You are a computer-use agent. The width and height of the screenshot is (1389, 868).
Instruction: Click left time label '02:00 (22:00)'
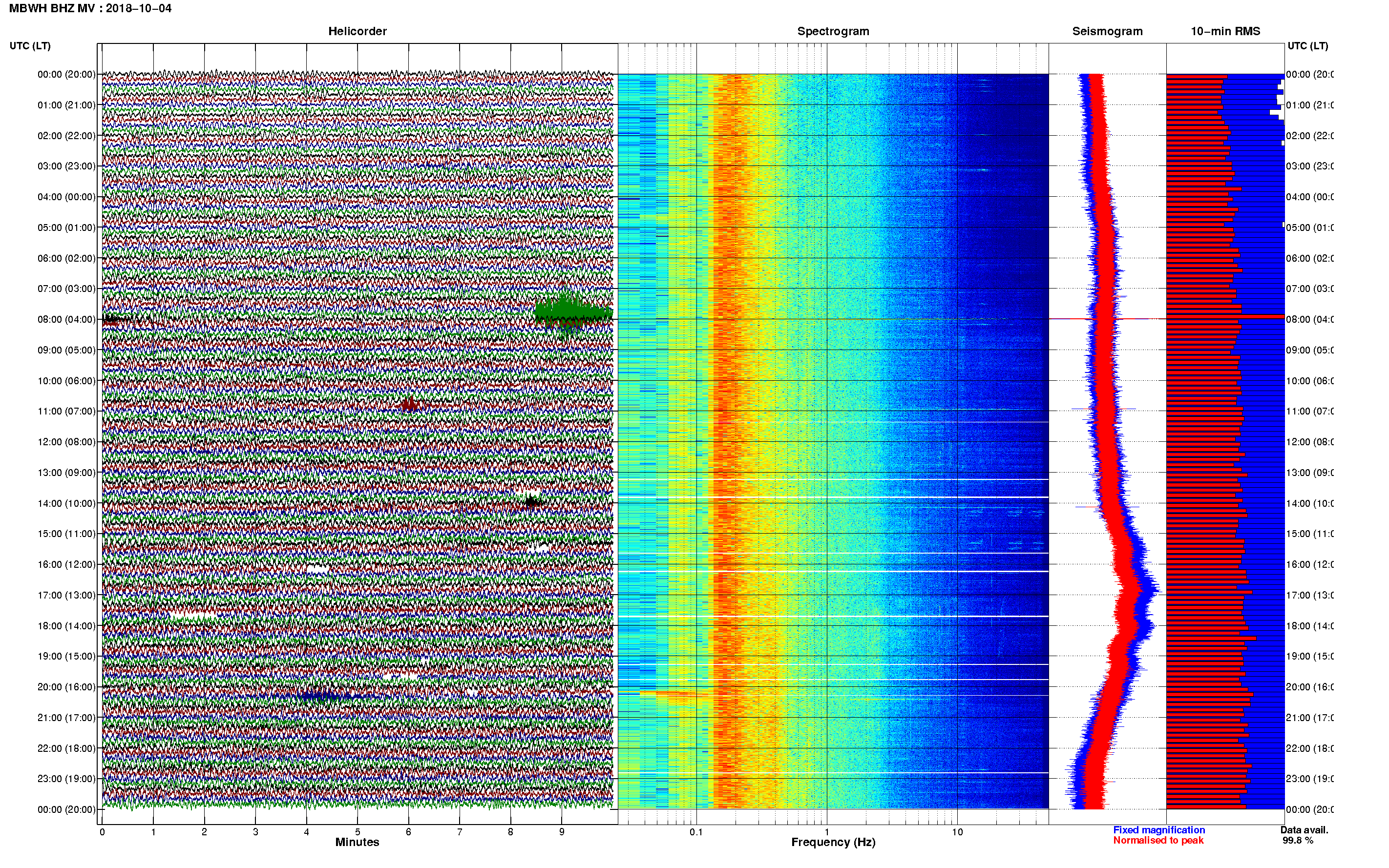pos(66,136)
